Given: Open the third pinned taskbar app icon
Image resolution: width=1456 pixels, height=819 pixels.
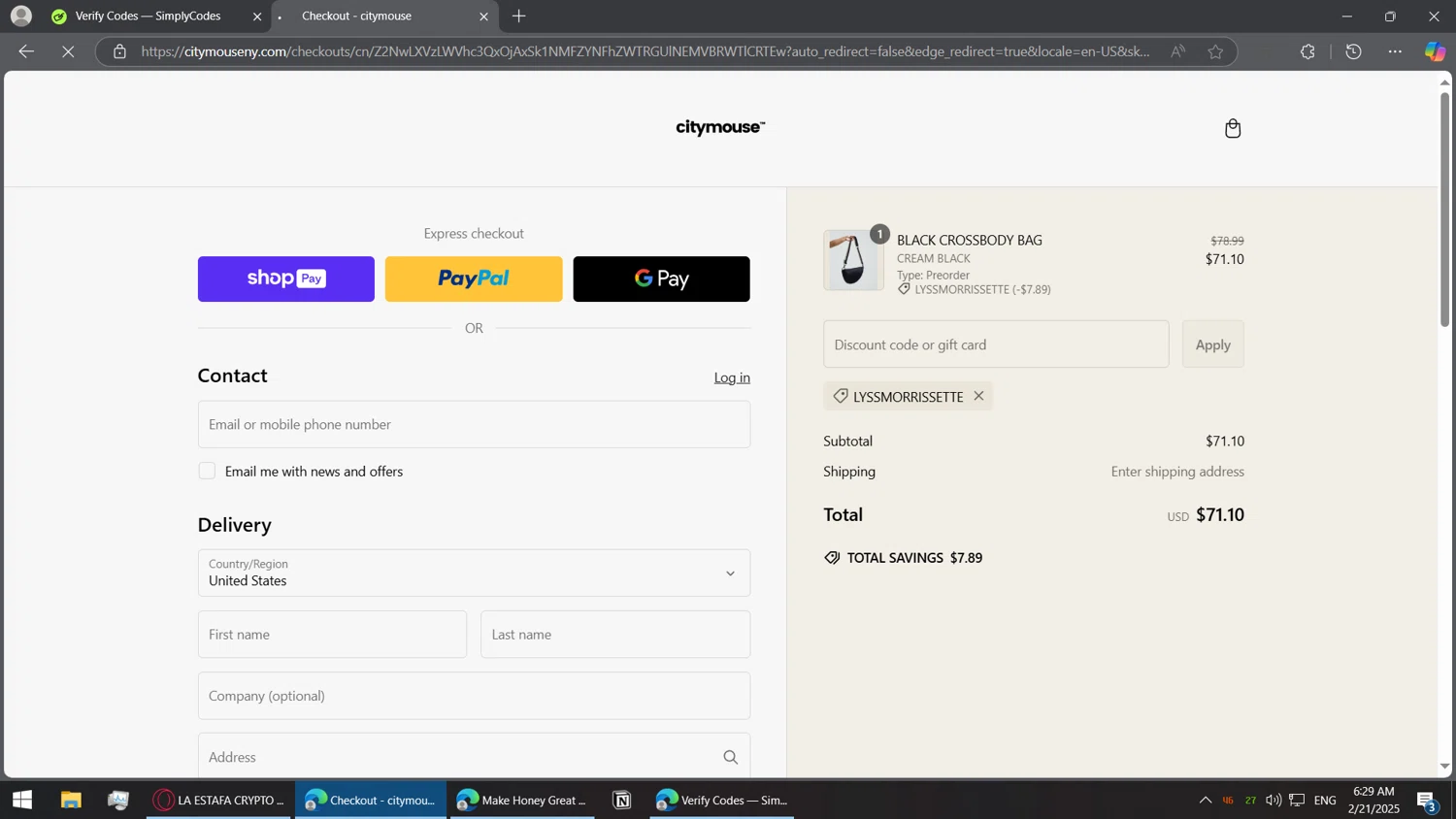Looking at the screenshot, I should point(118,801).
